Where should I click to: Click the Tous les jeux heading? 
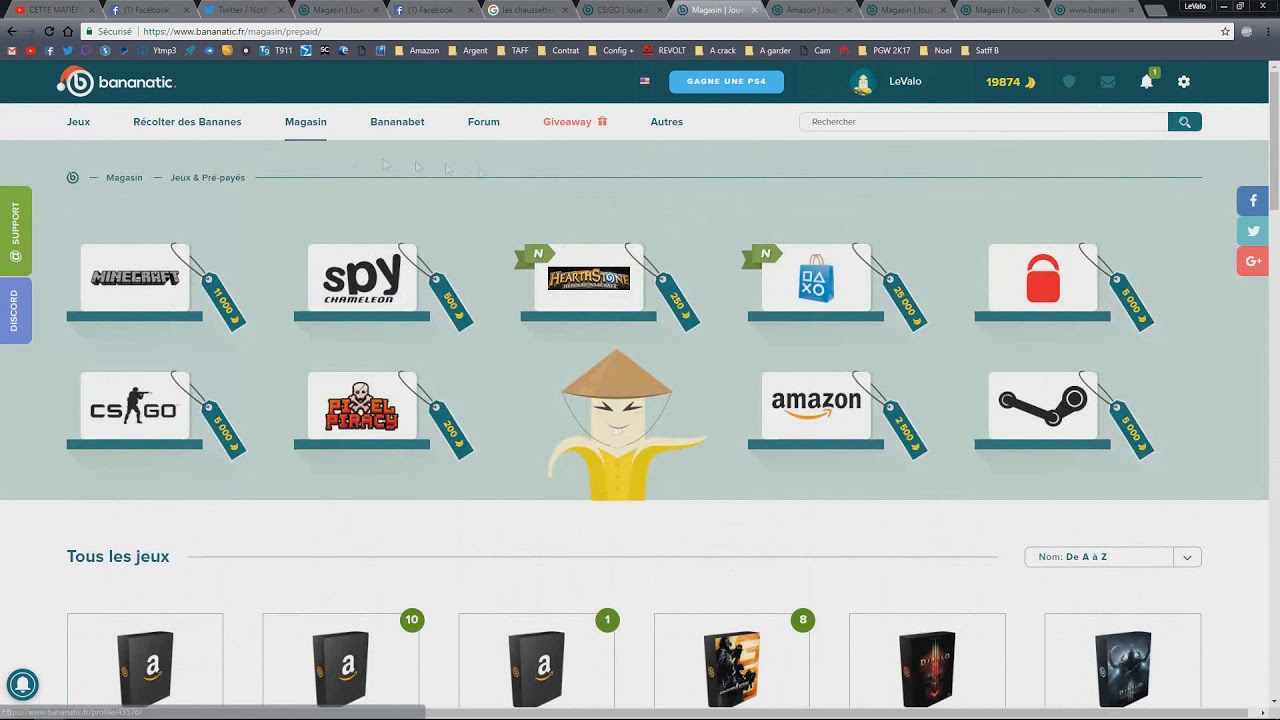[118, 557]
